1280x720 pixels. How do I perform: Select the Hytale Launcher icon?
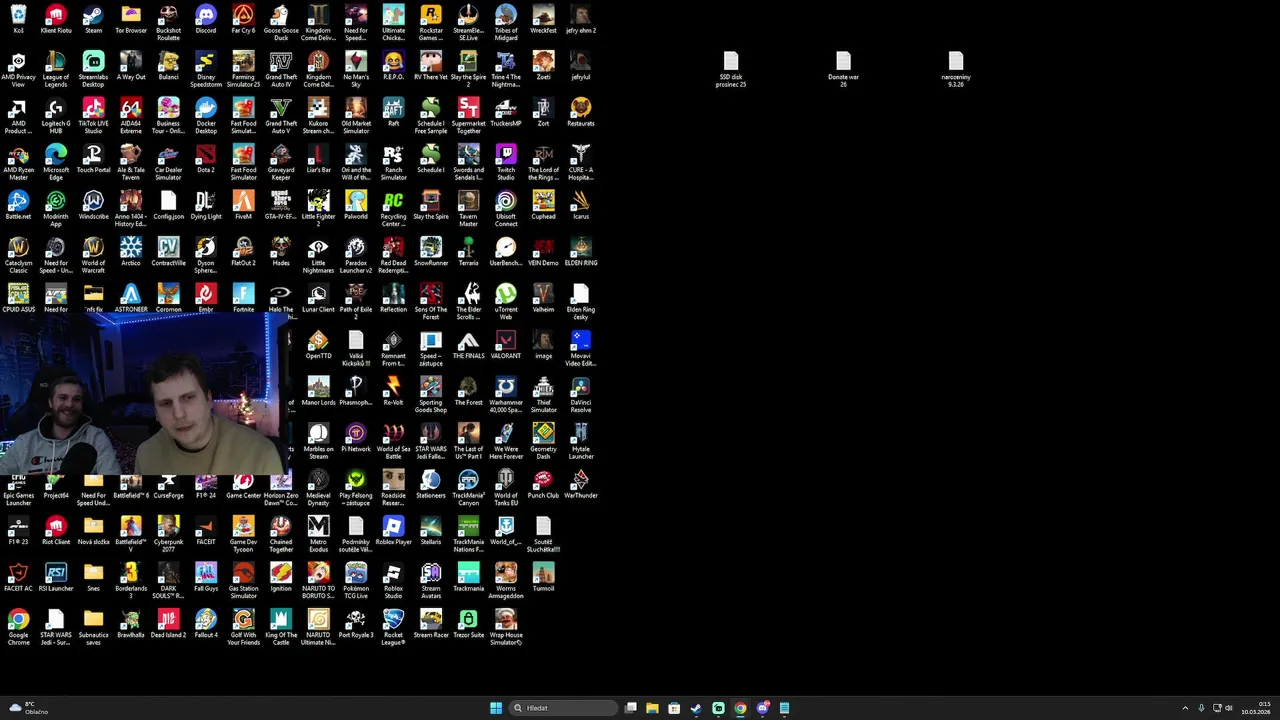[x=581, y=441]
